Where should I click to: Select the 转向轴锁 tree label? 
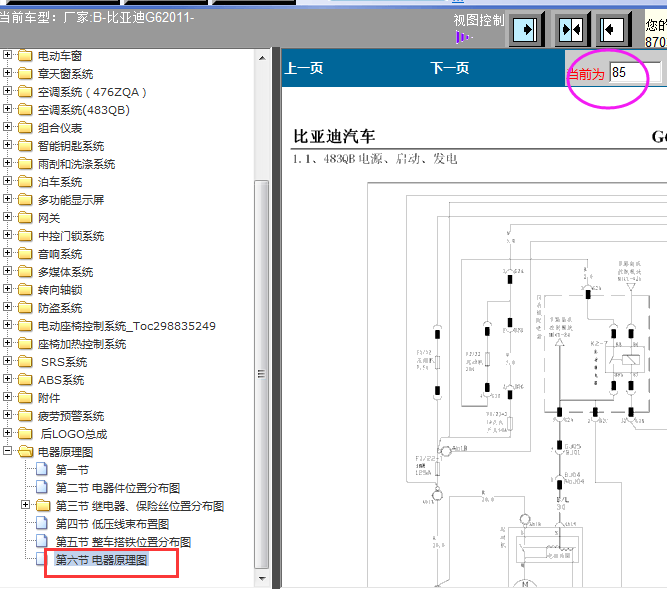coord(60,290)
